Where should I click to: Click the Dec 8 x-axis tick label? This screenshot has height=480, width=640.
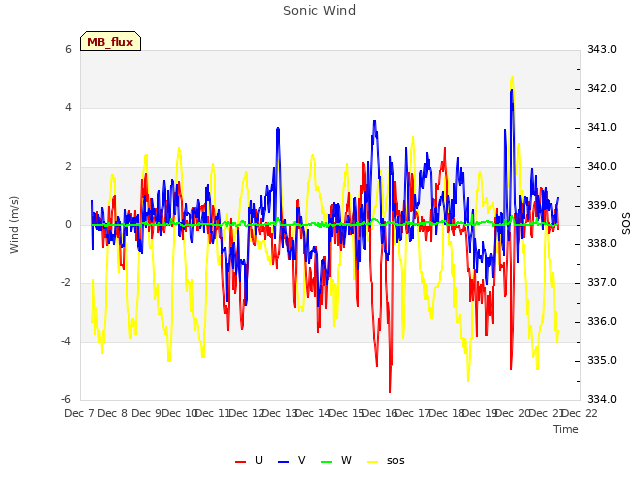(113, 413)
